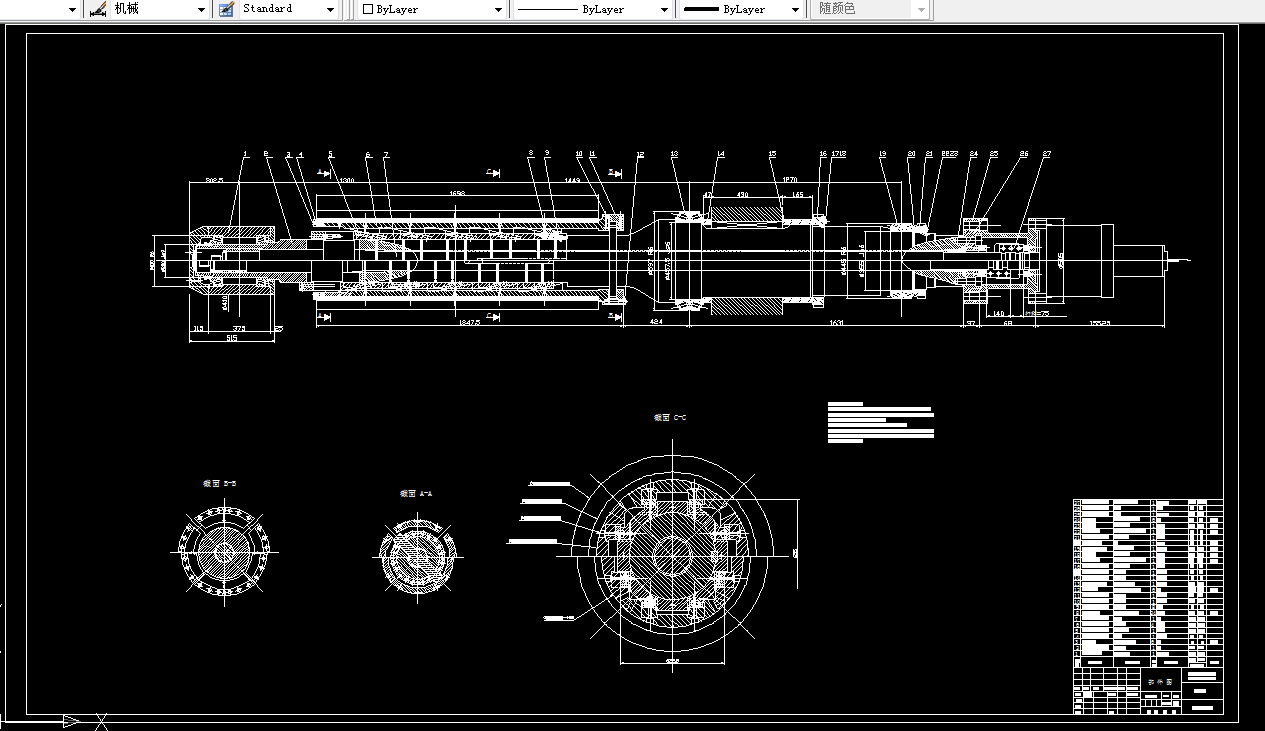This screenshot has width=1265, height=731.
Task: Expand the 机械 dimension style dropdown
Action: tap(201, 9)
